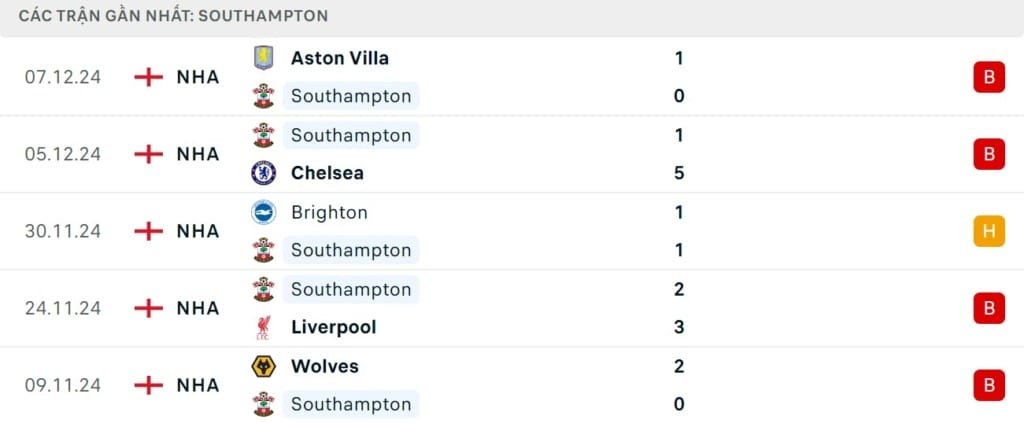Click the Liverpool club crest icon

(263, 327)
